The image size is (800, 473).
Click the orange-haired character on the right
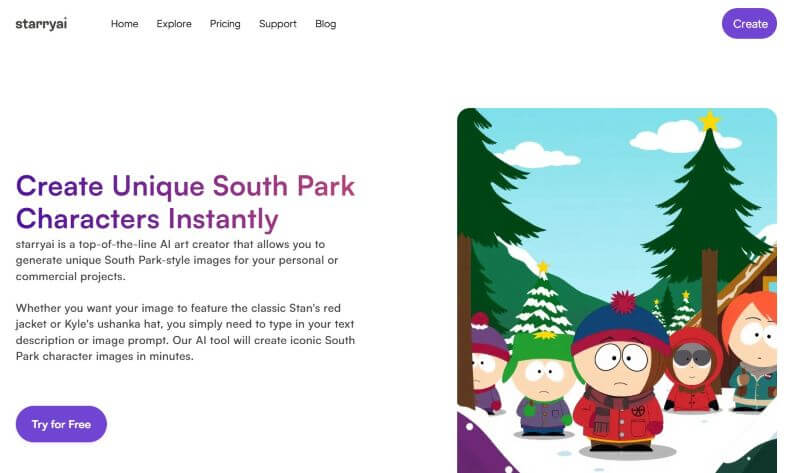click(x=752, y=352)
